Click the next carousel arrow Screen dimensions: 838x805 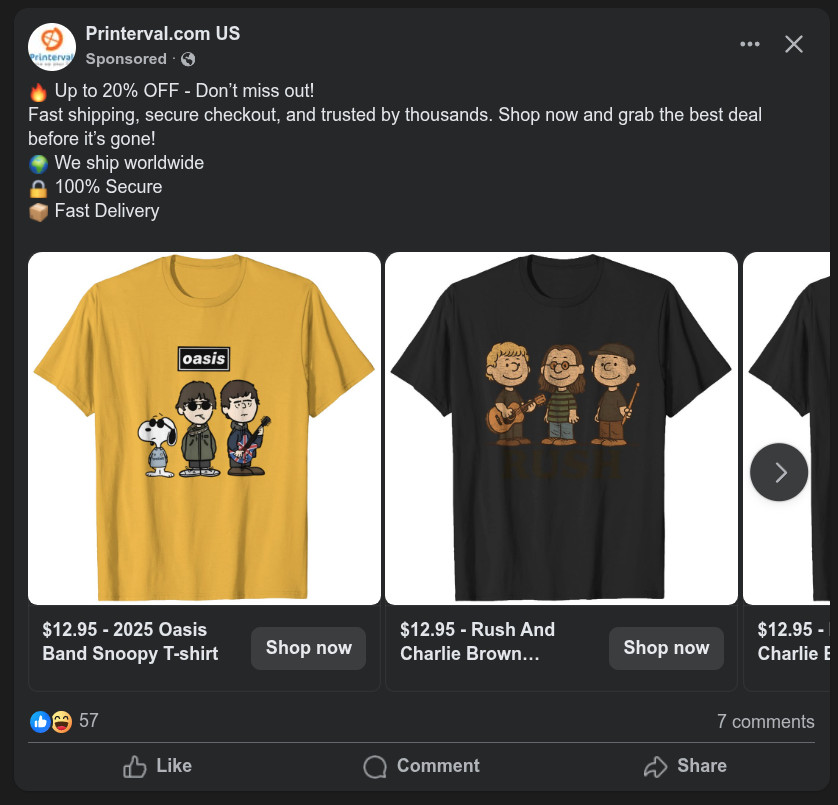[779, 472]
